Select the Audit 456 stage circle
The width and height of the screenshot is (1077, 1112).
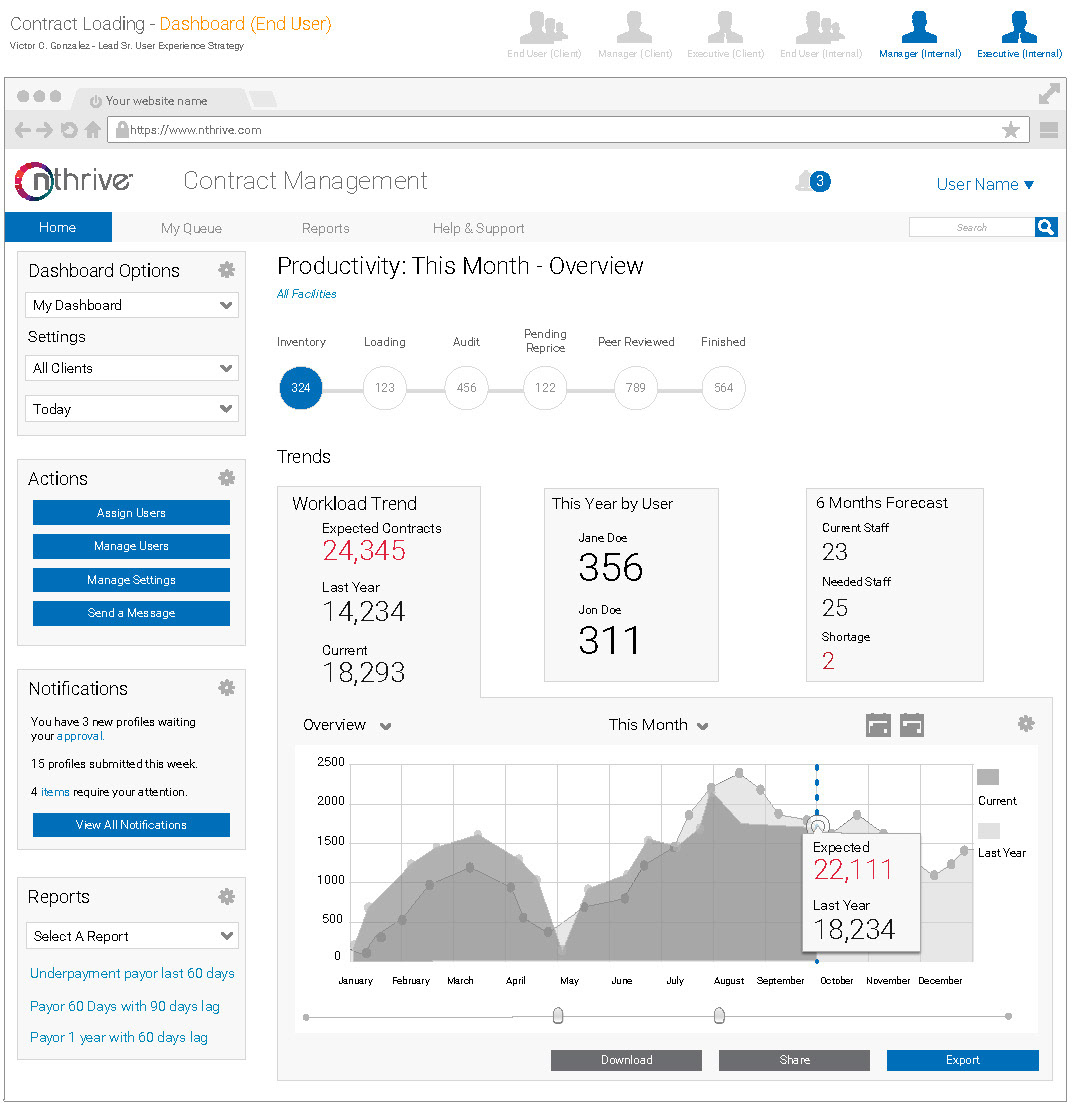point(466,388)
